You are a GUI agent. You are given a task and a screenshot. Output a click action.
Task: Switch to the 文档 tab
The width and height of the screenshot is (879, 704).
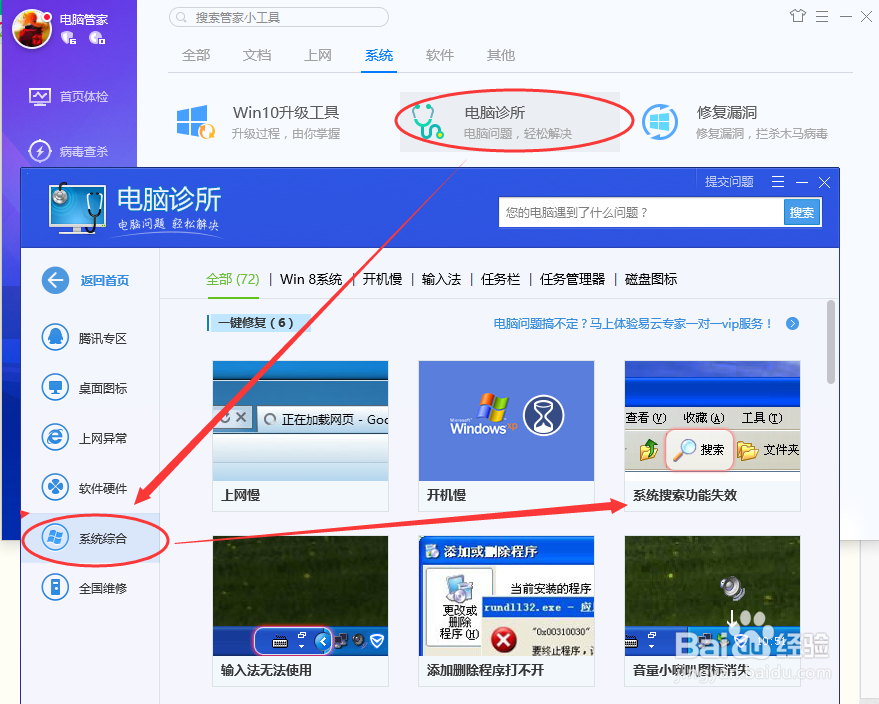tap(257, 55)
